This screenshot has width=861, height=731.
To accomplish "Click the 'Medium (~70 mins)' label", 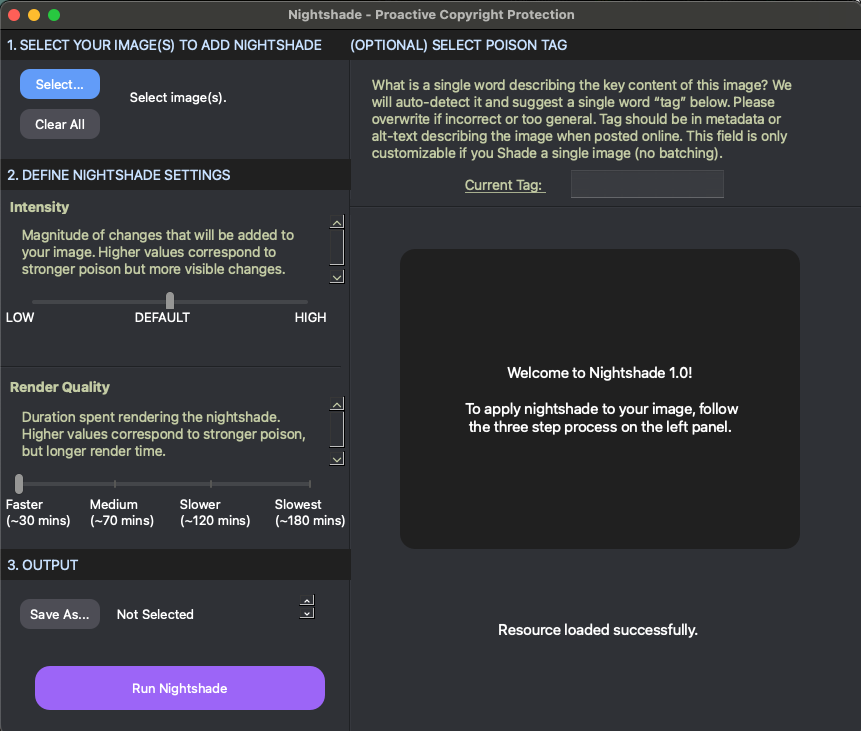I will pos(122,512).
